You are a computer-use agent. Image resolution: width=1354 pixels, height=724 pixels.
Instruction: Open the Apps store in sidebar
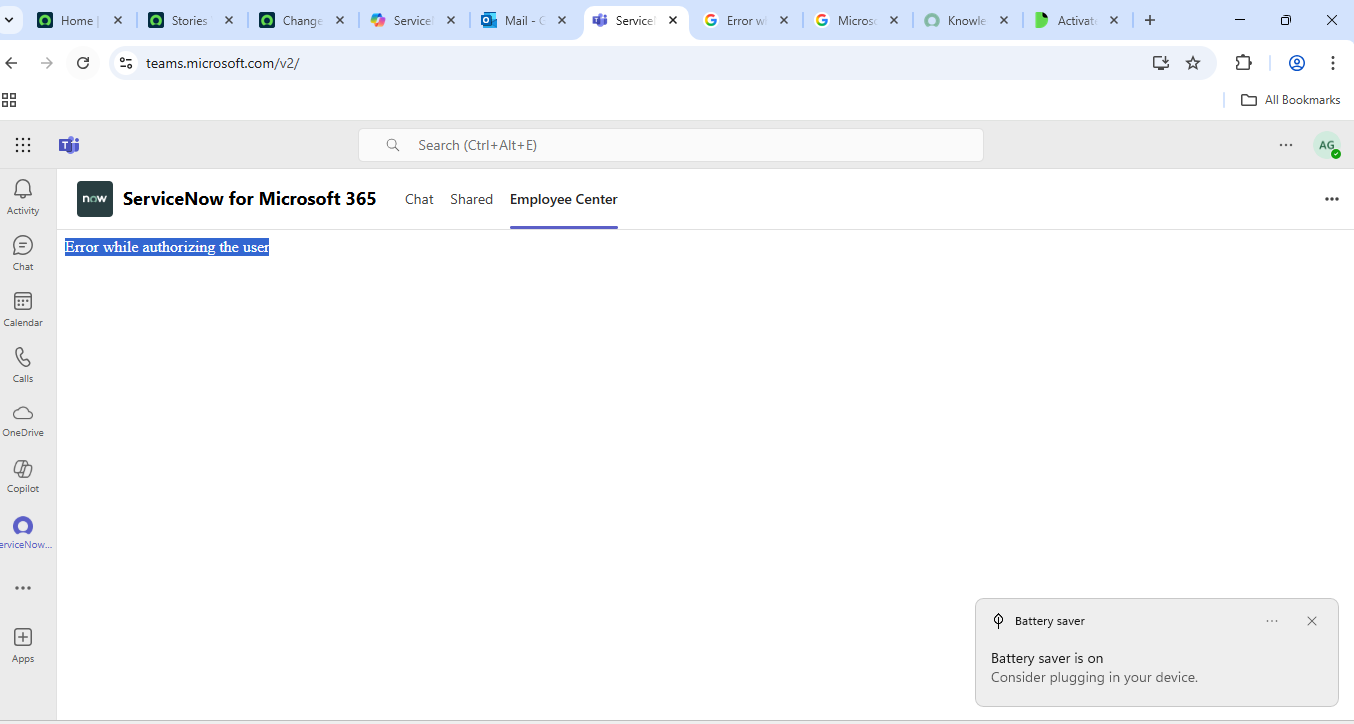[x=23, y=644]
